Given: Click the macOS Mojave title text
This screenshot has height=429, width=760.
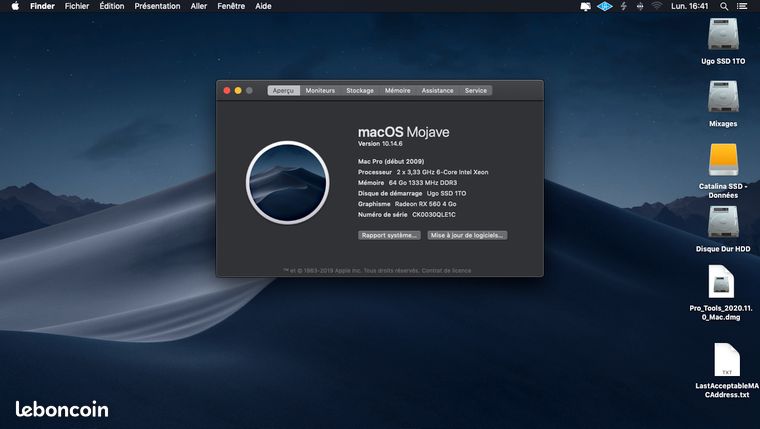Looking at the screenshot, I should pos(403,132).
